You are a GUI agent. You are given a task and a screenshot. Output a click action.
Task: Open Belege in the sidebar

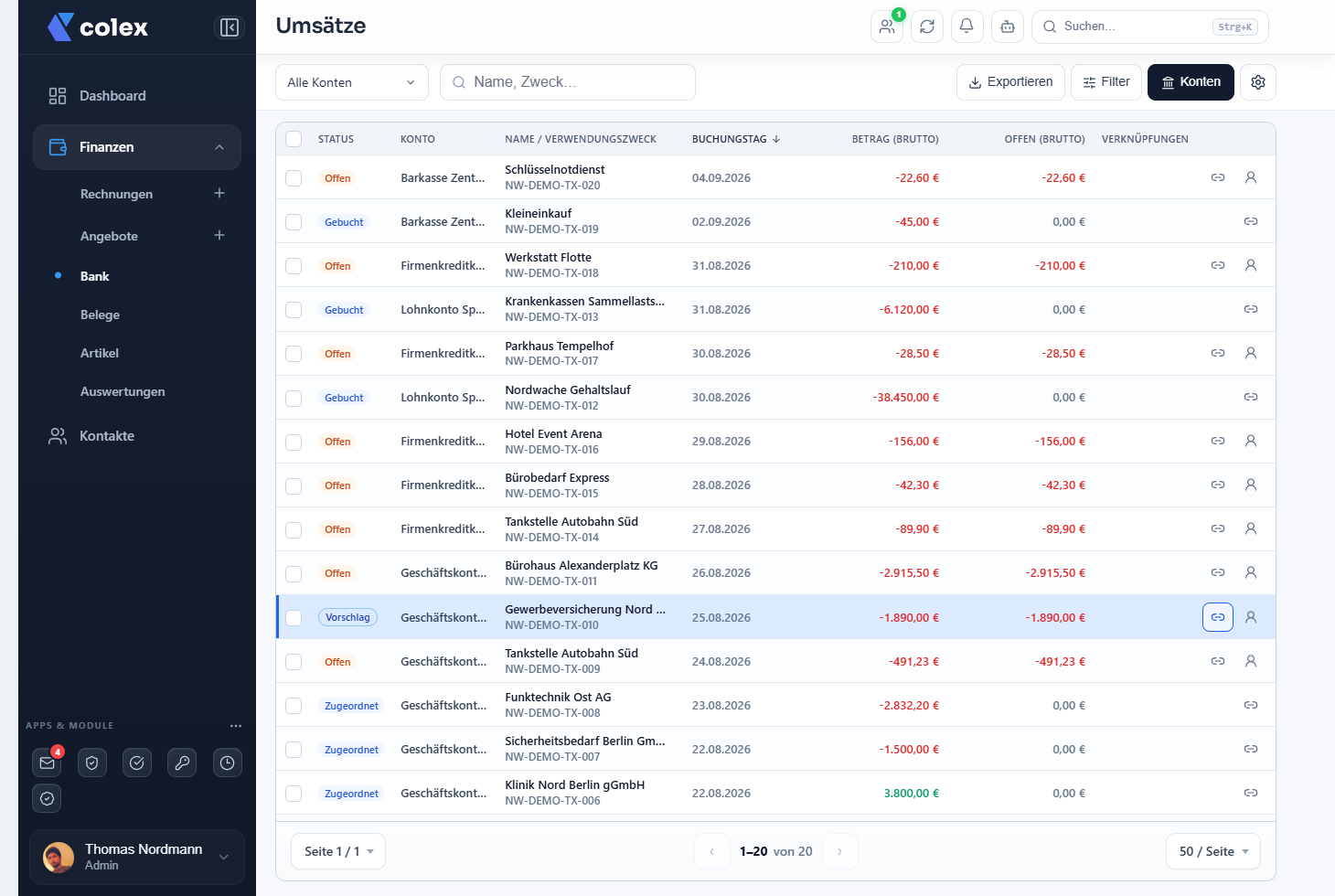(x=100, y=315)
